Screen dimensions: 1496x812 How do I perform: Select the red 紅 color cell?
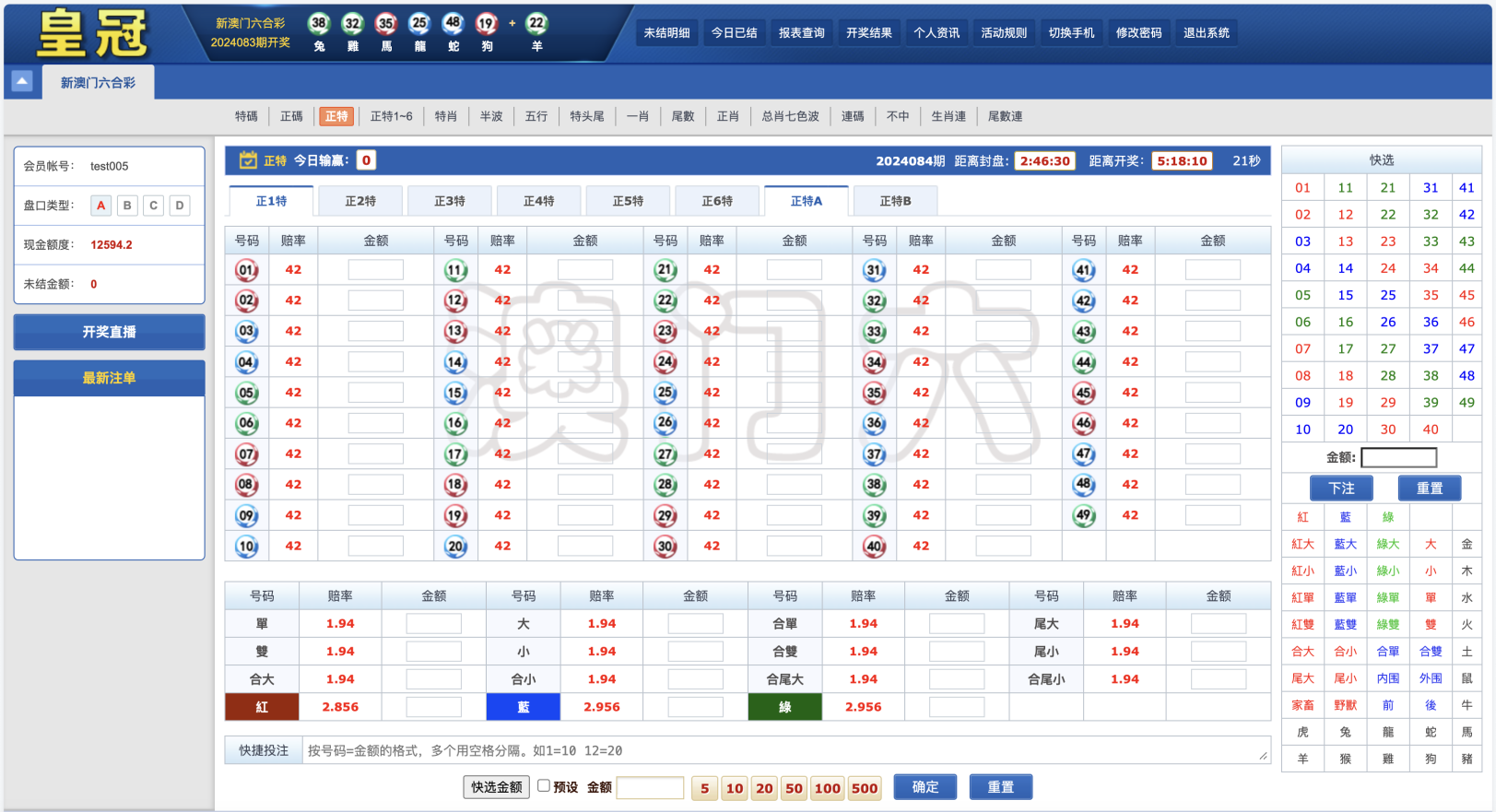(x=262, y=707)
